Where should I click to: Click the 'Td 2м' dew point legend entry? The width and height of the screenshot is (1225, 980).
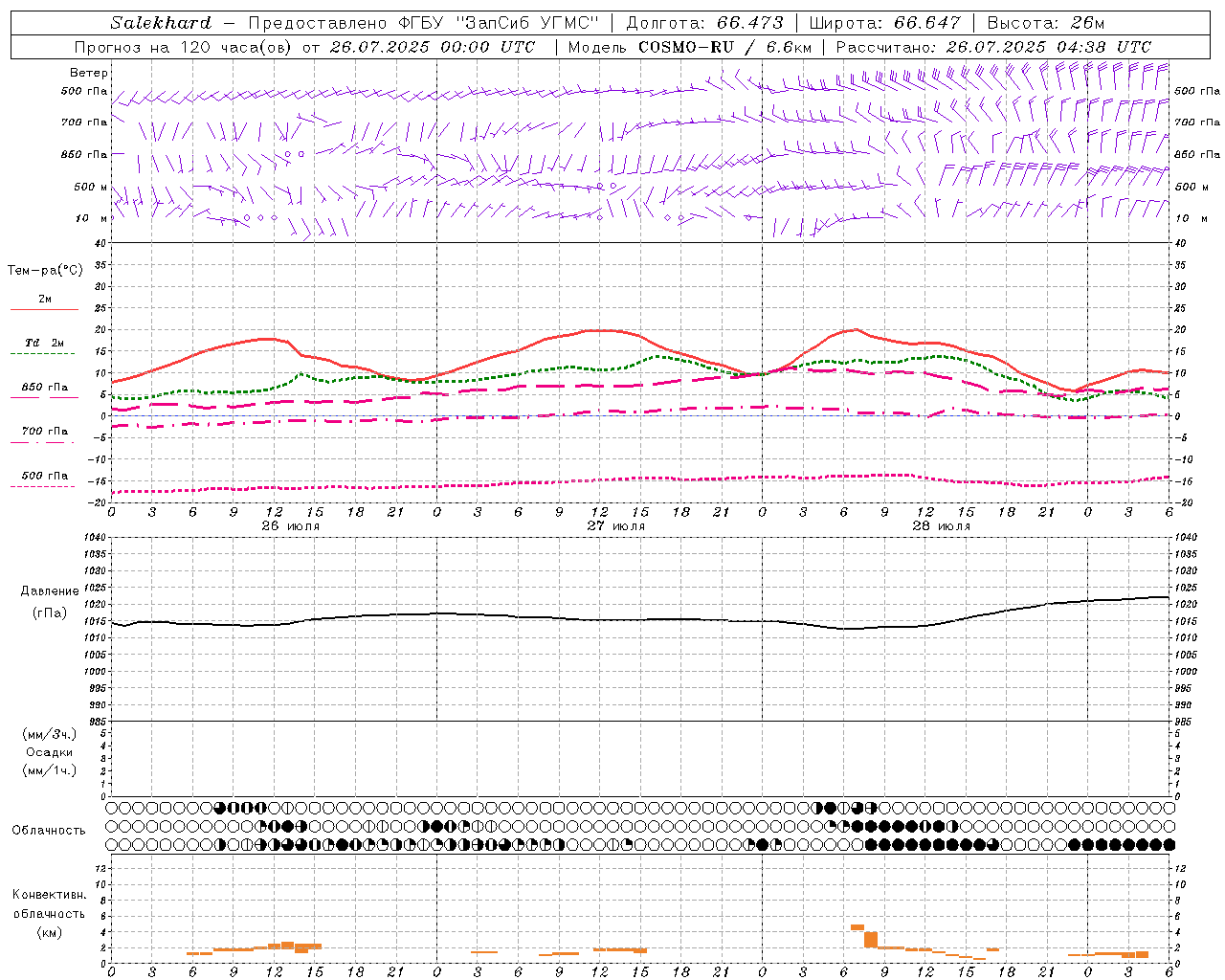[x=45, y=343]
